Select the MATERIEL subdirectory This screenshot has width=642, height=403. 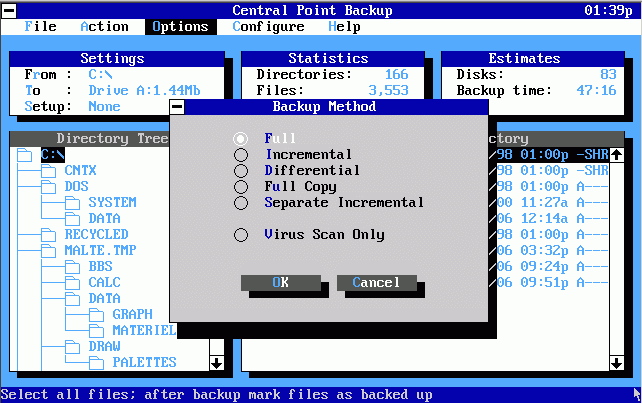click(x=145, y=331)
